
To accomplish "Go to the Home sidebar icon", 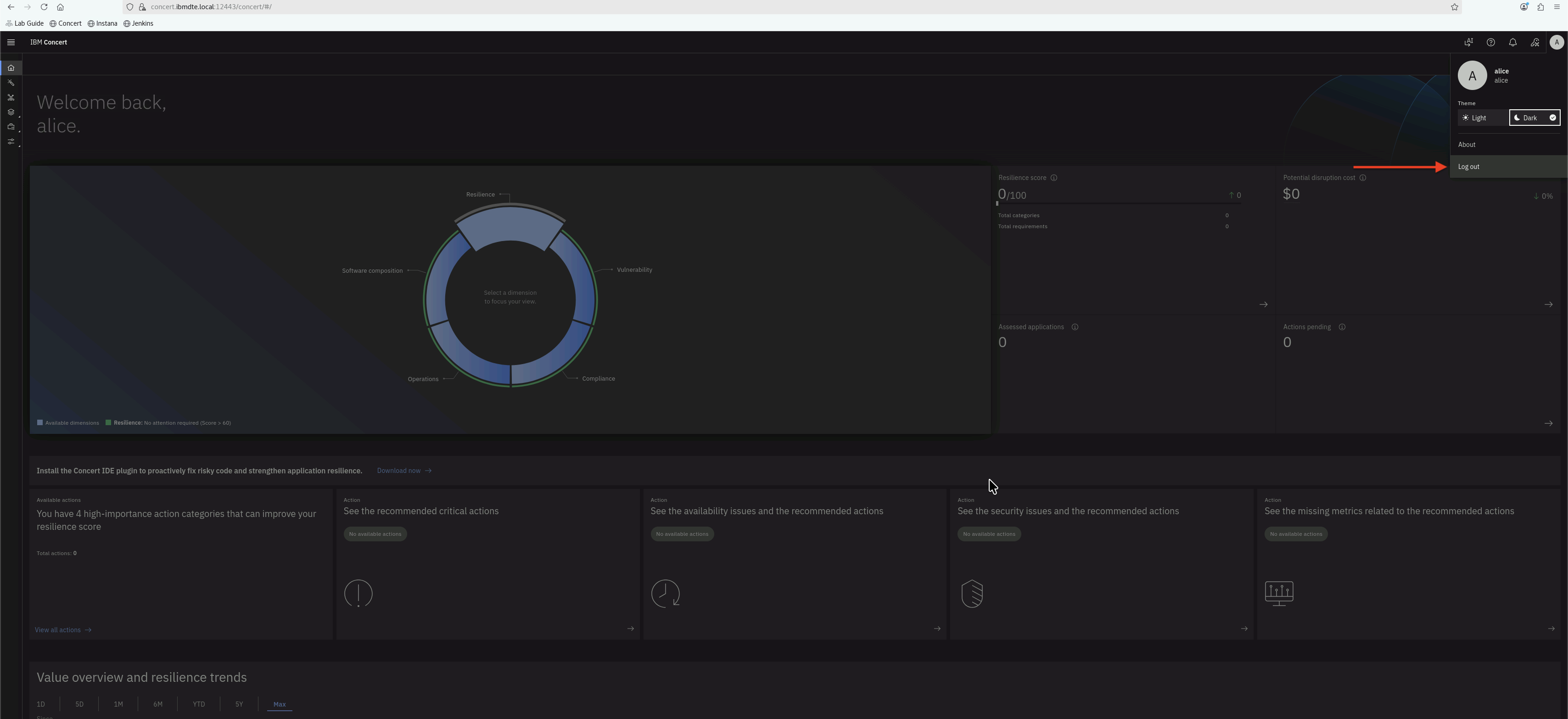I will click(x=11, y=67).
